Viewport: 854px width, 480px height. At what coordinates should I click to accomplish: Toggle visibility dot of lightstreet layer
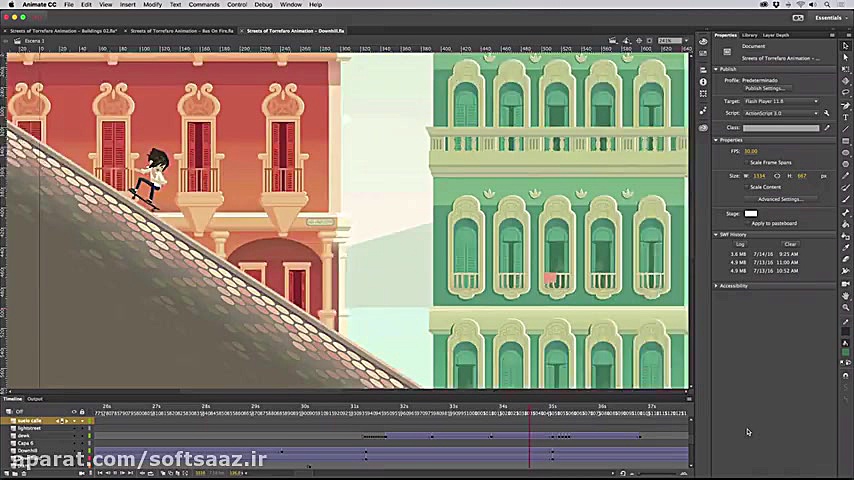click(75, 428)
